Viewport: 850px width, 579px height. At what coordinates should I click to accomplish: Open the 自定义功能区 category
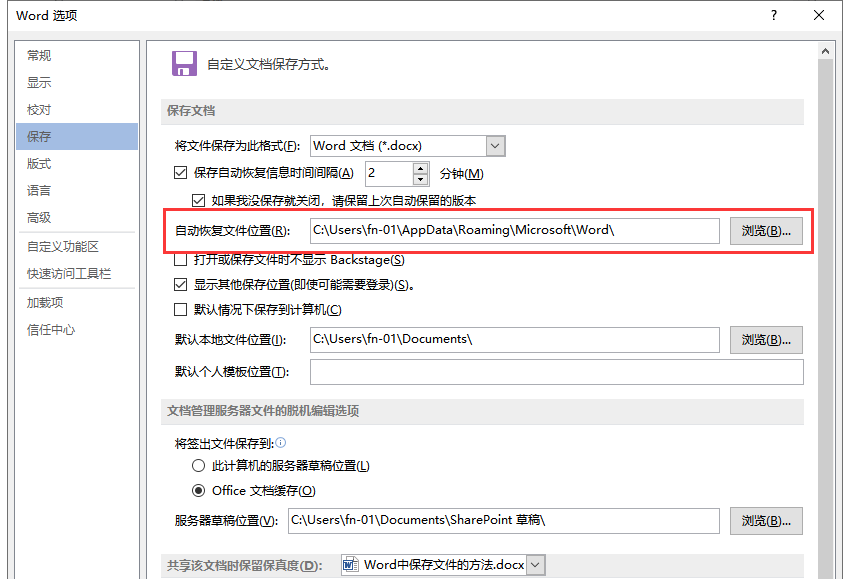[77, 247]
